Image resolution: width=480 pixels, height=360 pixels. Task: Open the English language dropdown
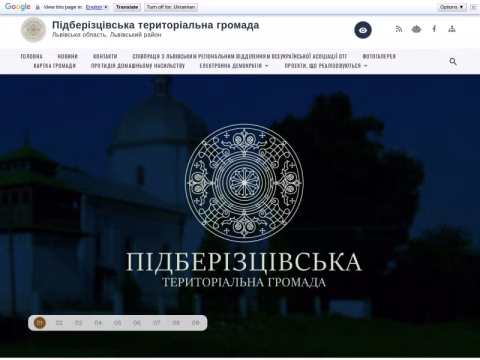pyautogui.click(x=97, y=7)
